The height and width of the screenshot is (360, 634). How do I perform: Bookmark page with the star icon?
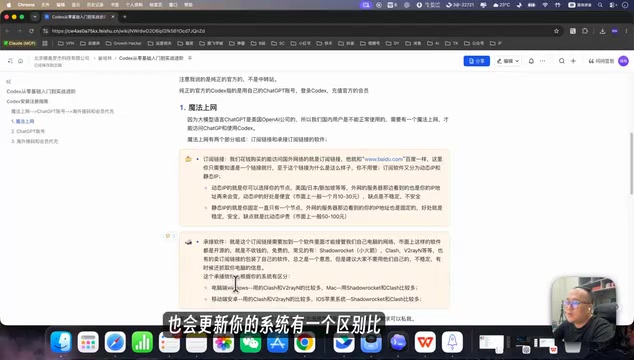coord(556,31)
